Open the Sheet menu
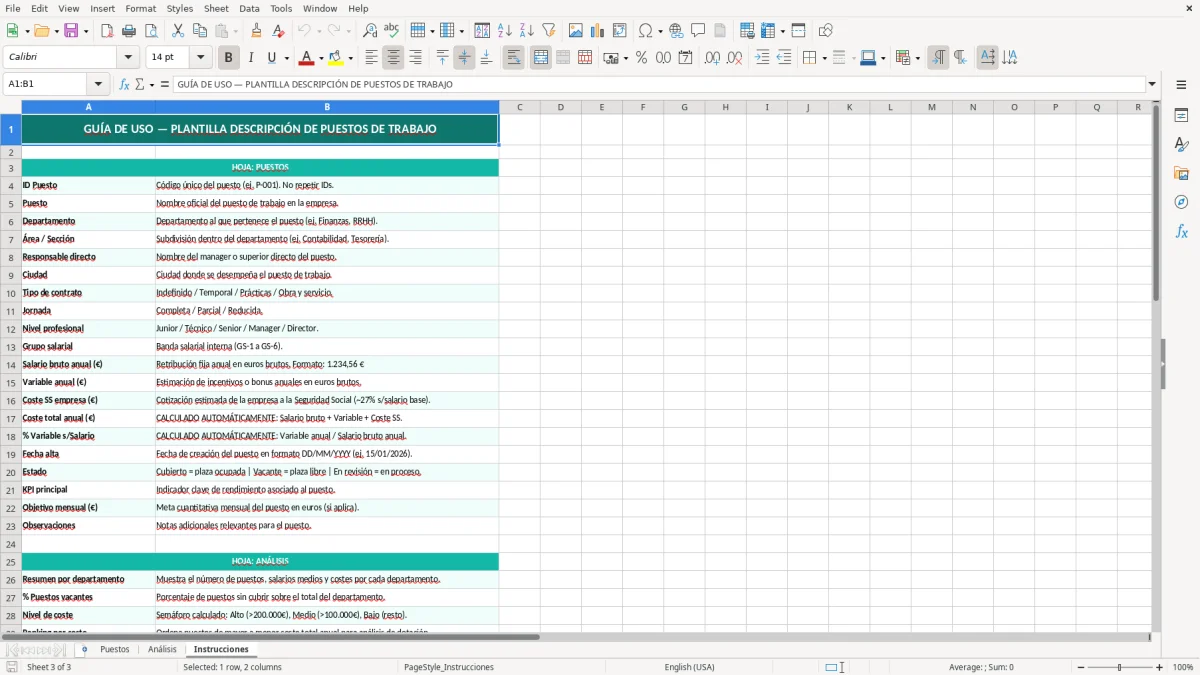This screenshot has width=1200, height=675. tap(216, 8)
